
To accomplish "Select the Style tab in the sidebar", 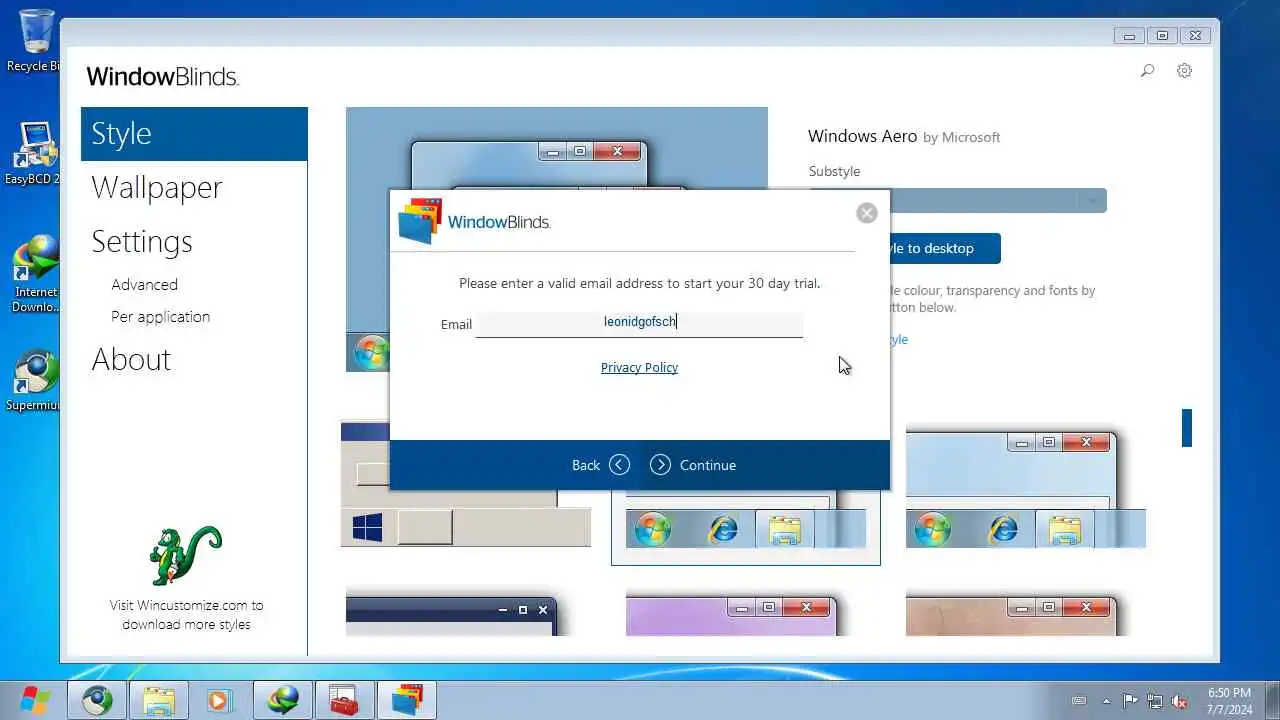I will 194,134.
